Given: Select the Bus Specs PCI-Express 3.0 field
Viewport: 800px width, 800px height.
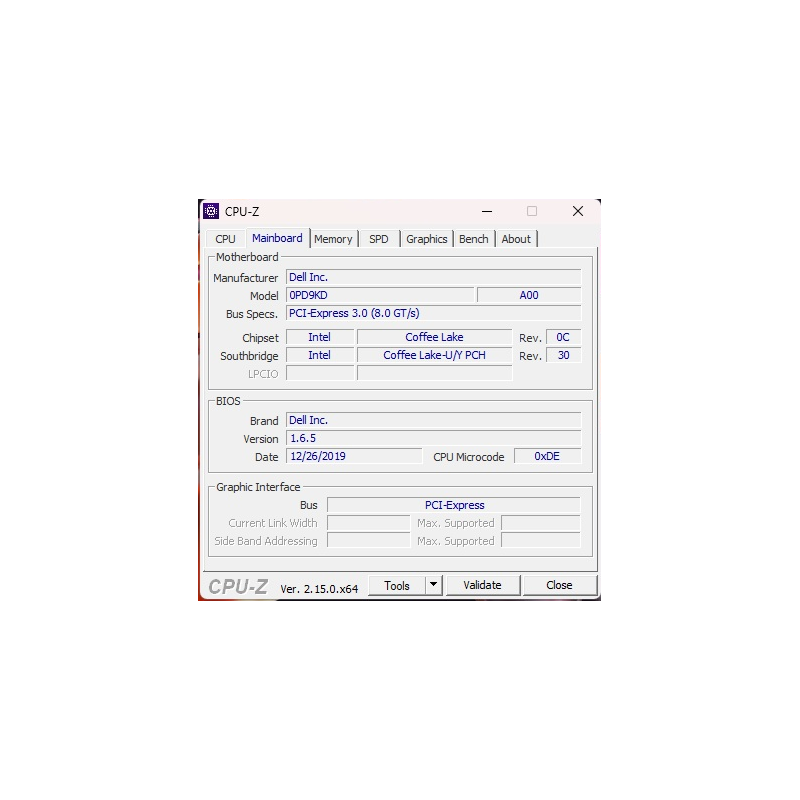Looking at the screenshot, I should click(x=432, y=313).
